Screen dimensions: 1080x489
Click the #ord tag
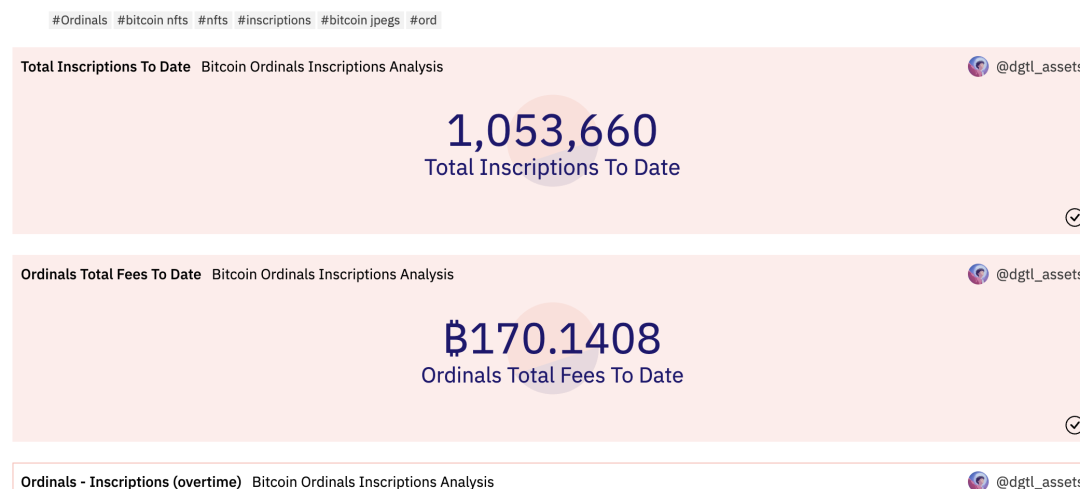pyautogui.click(x=424, y=20)
